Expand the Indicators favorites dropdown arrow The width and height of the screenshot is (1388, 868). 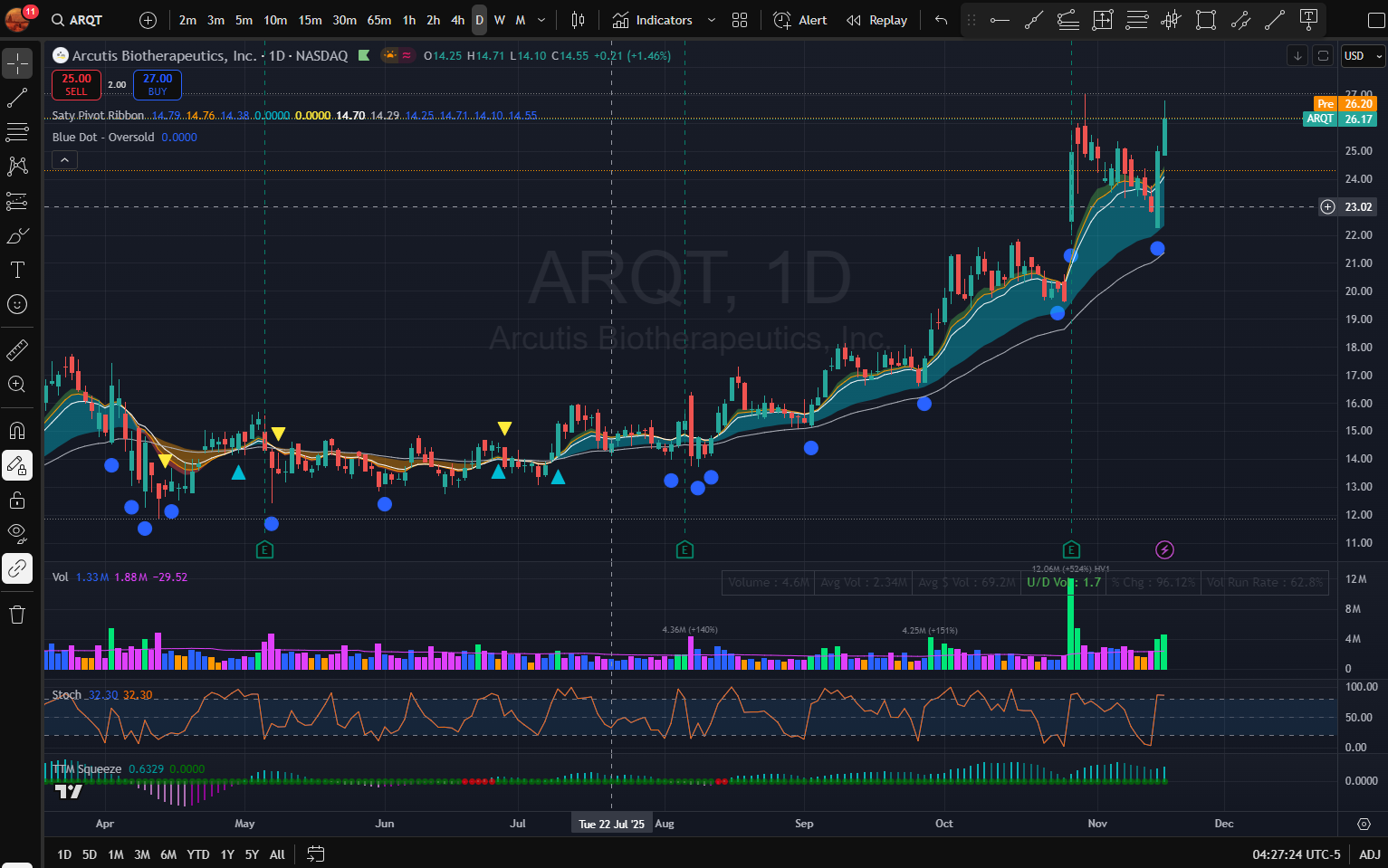[x=711, y=20]
